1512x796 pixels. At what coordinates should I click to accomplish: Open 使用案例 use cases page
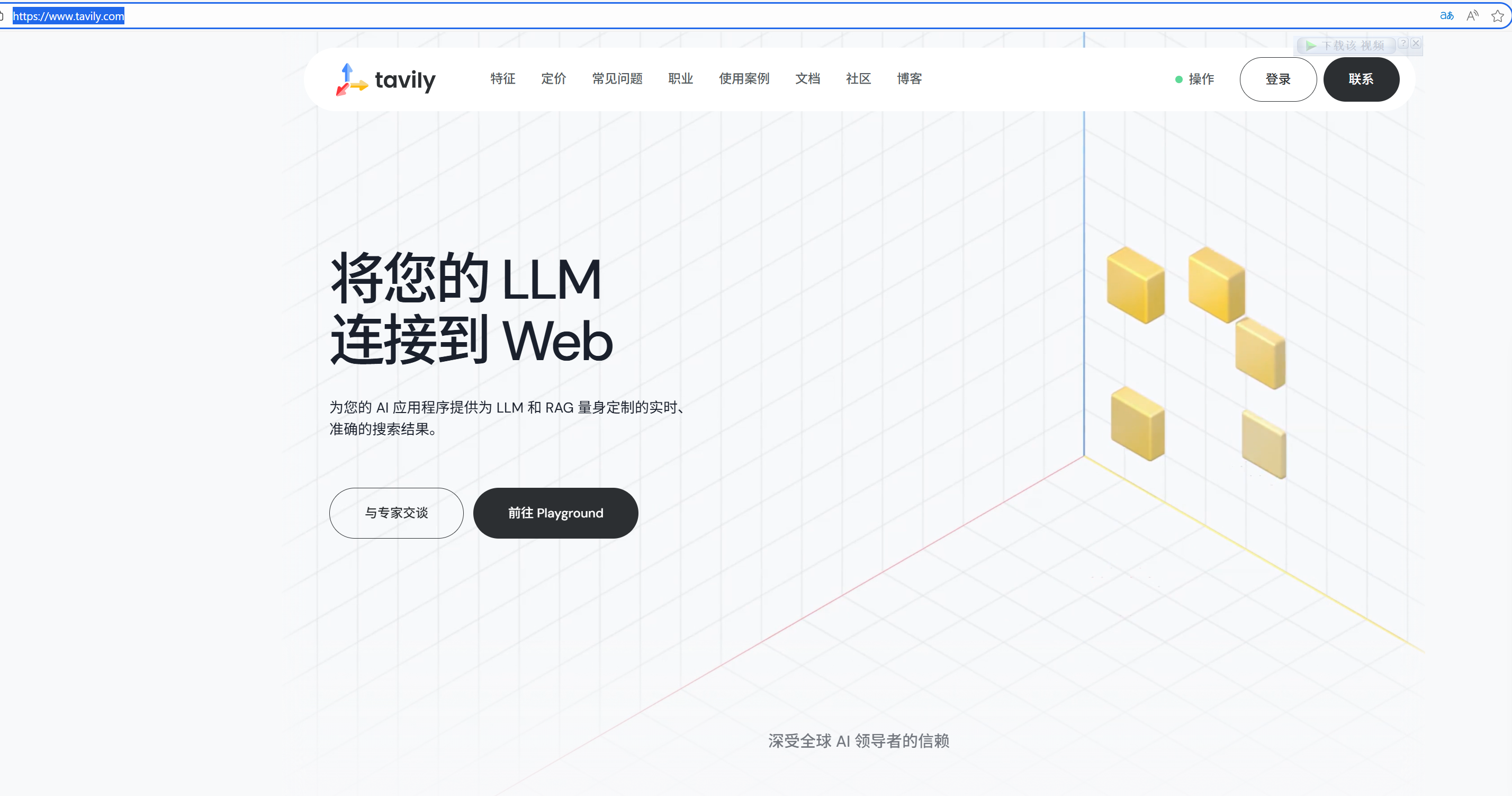click(744, 79)
